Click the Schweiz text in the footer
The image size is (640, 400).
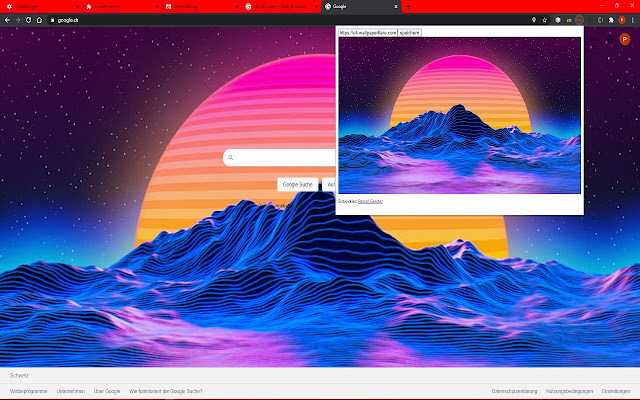click(19, 376)
